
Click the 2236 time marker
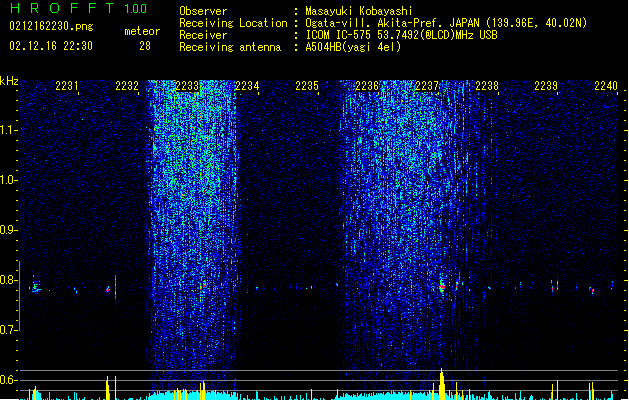click(367, 86)
